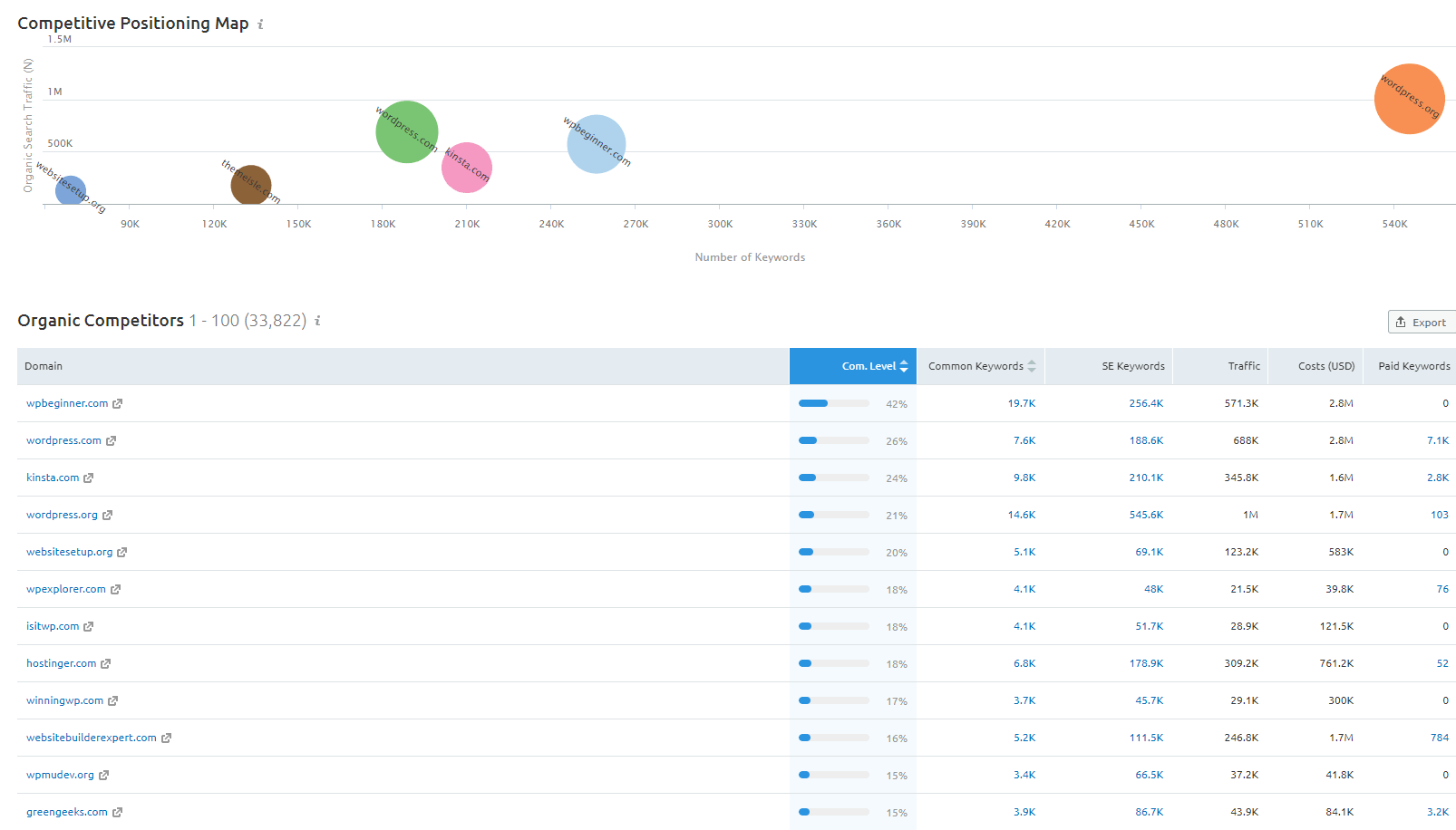Click wpbeginner.com 42% competition level bar
The image size is (1456, 830).
pos(834,403)
